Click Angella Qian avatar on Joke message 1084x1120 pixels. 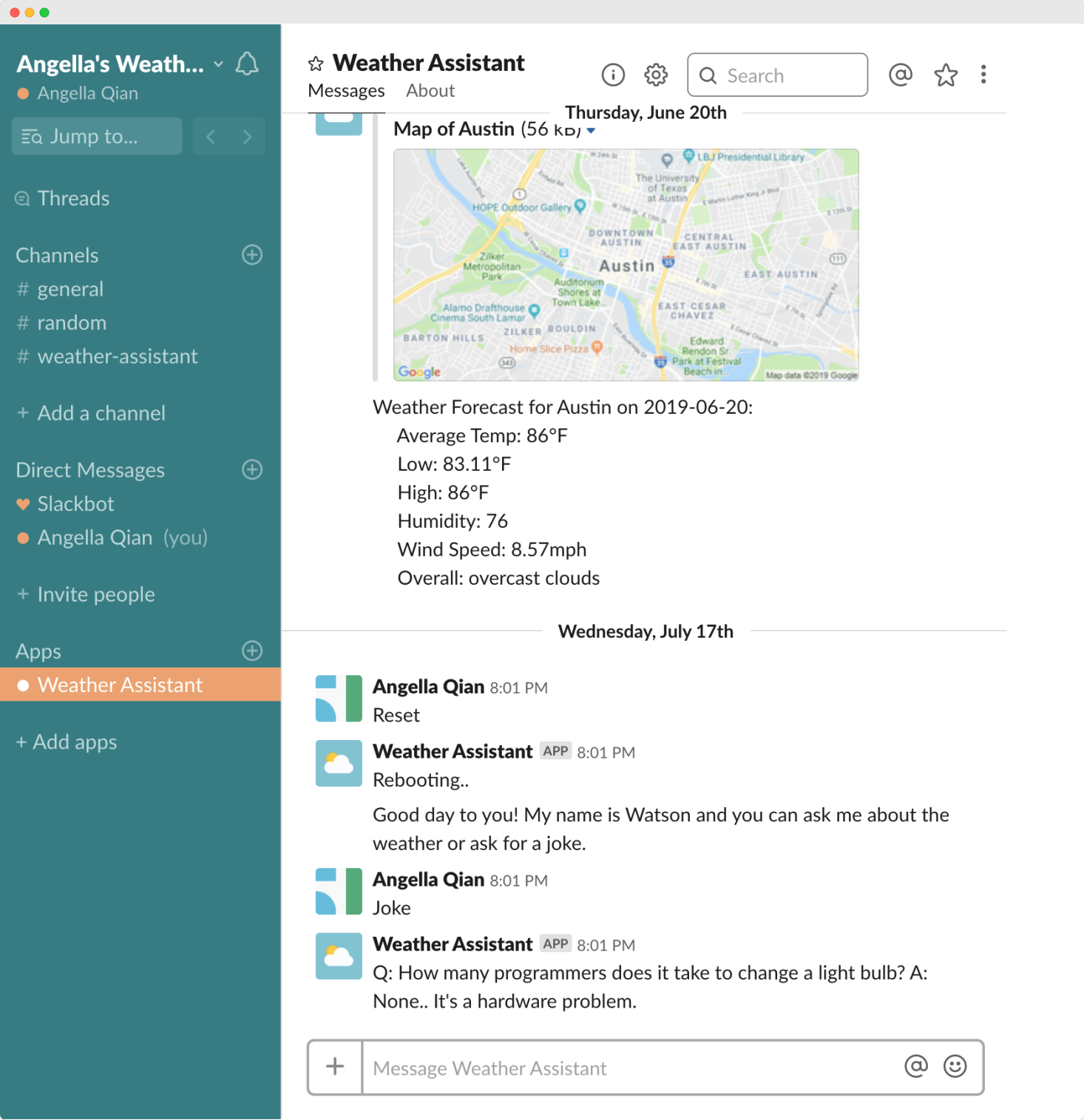339,892
